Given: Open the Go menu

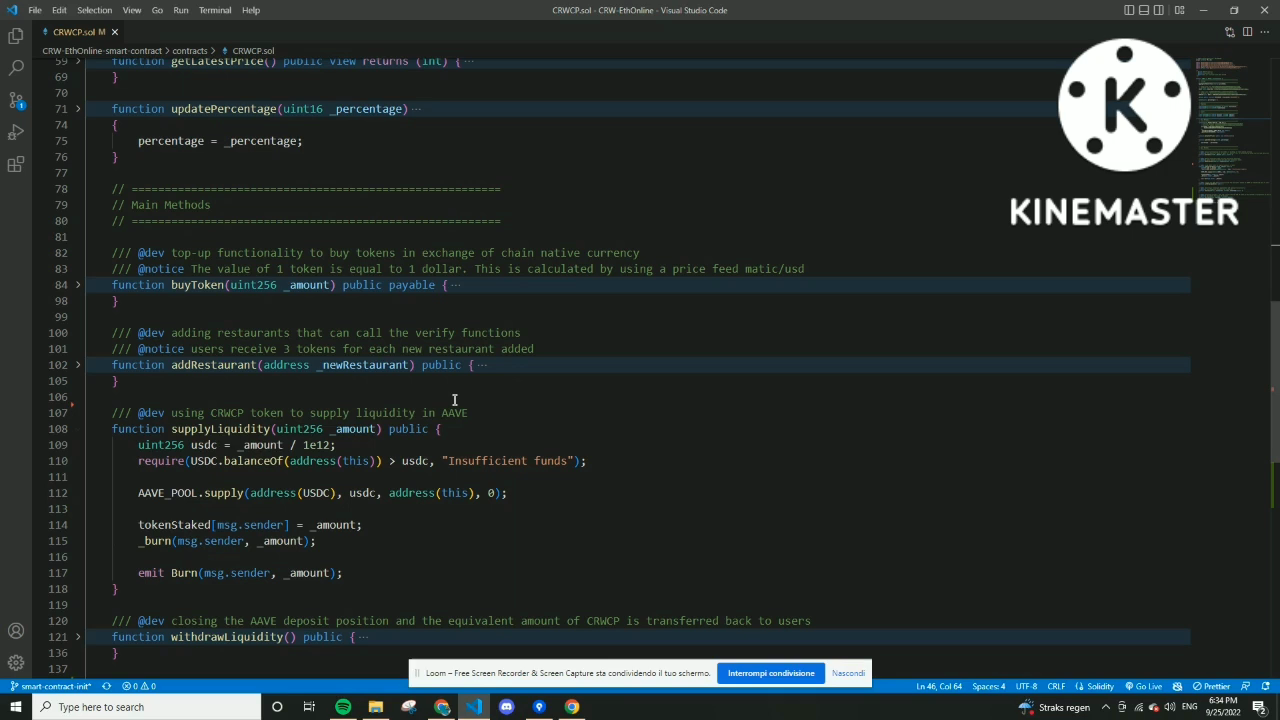Looking at the screenshot, I should click(x=157, y=10).
